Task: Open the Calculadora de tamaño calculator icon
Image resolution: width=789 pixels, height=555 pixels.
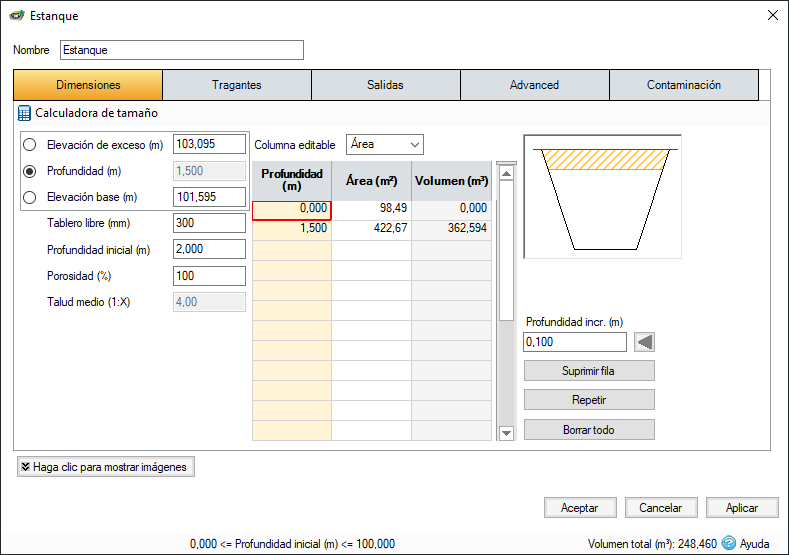Action: click(24, 113)
